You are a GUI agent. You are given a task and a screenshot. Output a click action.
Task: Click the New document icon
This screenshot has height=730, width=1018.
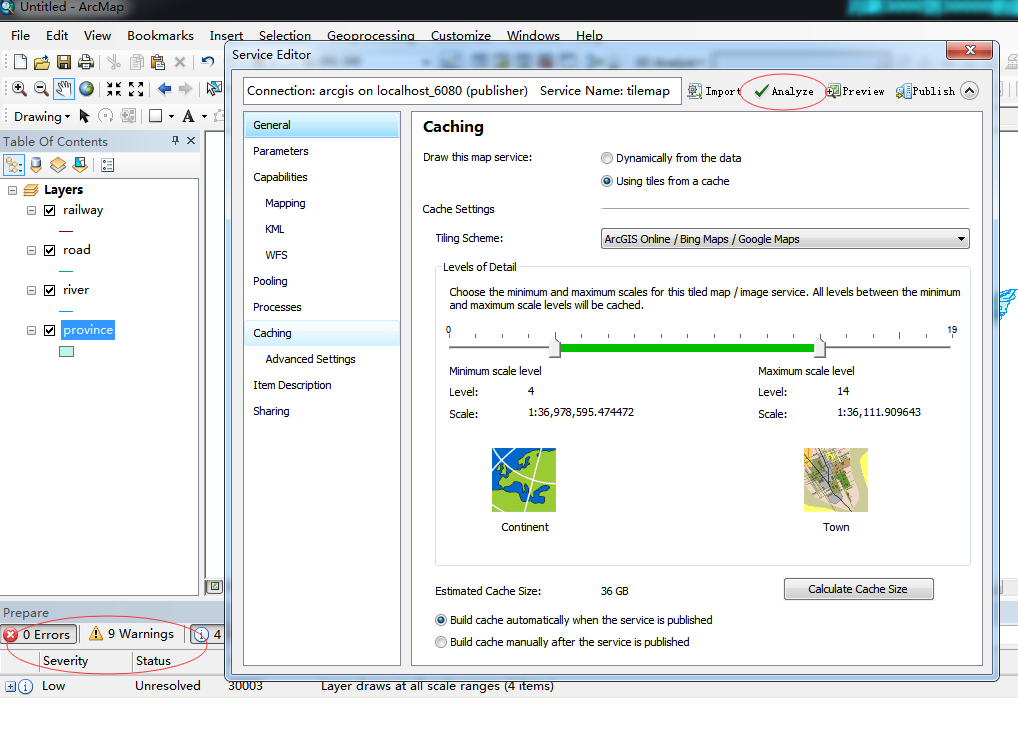[20, 62]
